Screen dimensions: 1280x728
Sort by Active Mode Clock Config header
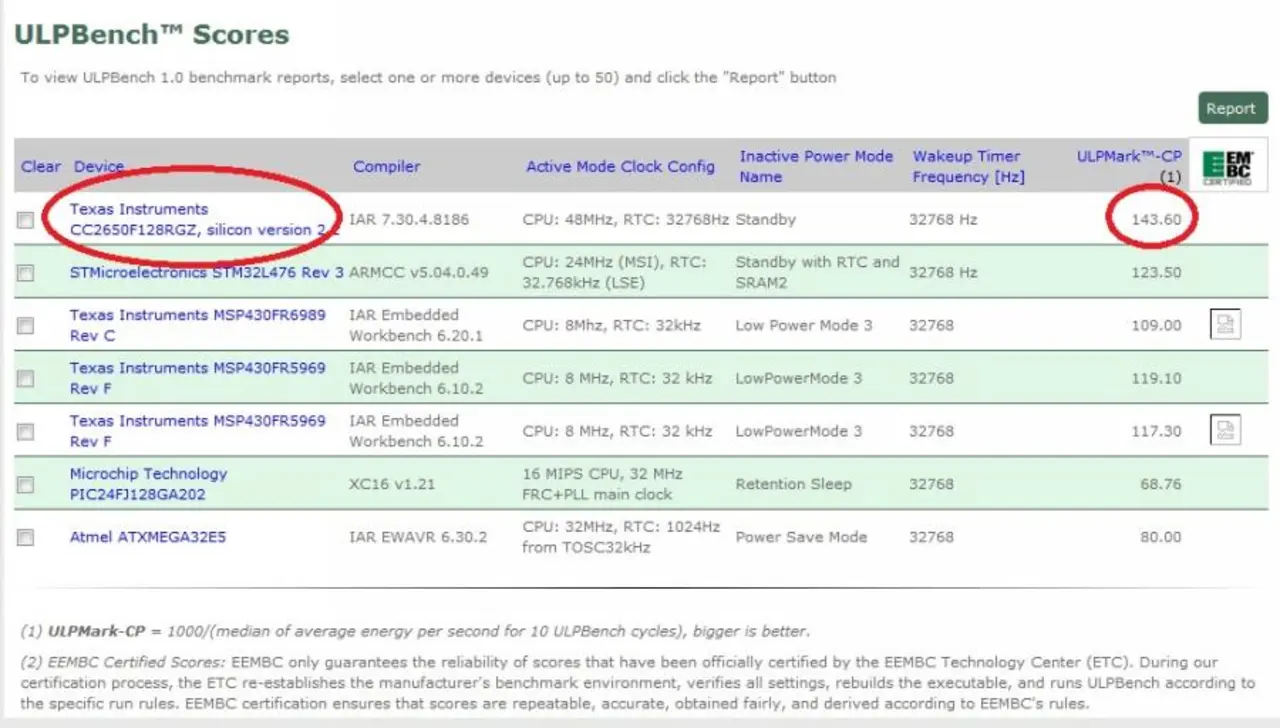(x=620, y=166)
